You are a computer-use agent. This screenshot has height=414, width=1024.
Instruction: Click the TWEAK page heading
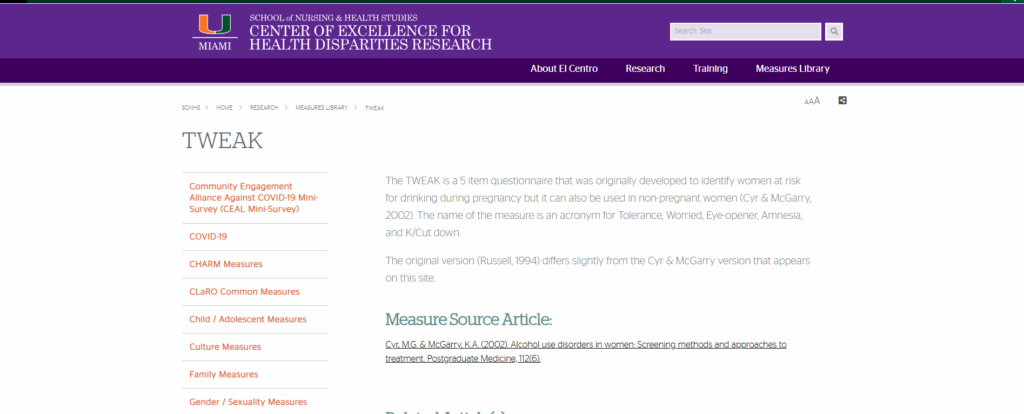[x=222, y=140]
